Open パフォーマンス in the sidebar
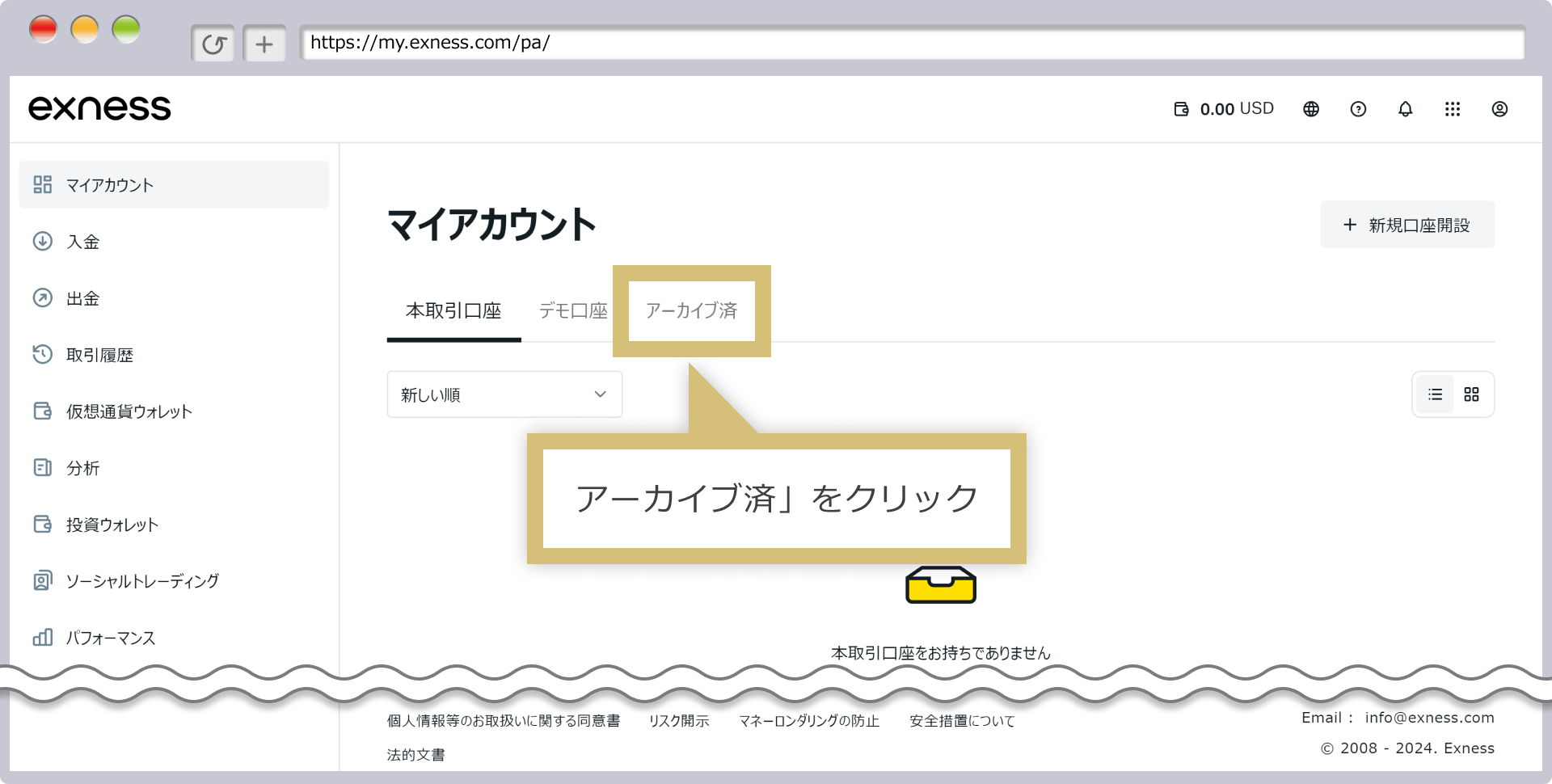 point(174,637)
